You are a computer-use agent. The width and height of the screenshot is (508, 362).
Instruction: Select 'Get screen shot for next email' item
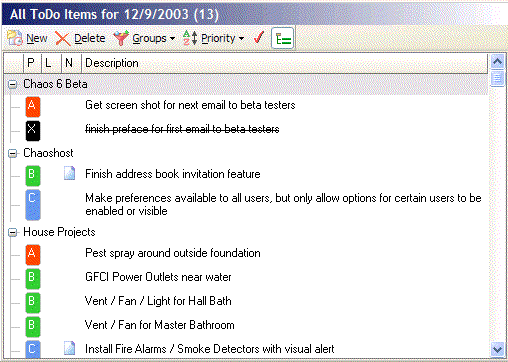click(190, 105)
